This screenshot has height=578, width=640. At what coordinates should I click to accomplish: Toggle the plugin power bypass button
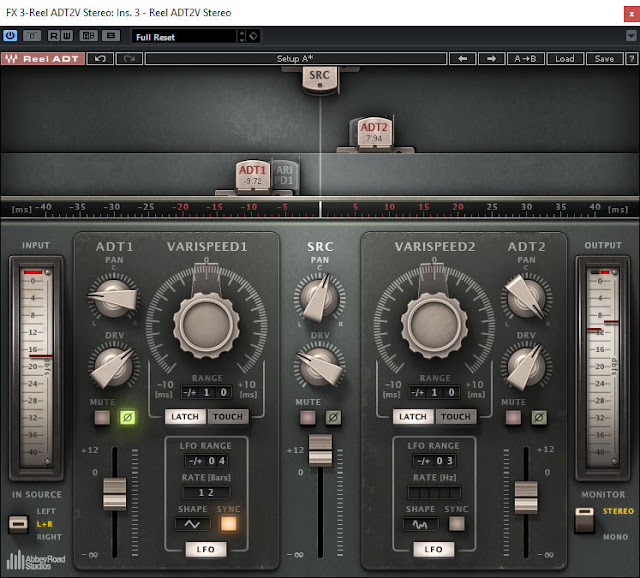[10, 36]
